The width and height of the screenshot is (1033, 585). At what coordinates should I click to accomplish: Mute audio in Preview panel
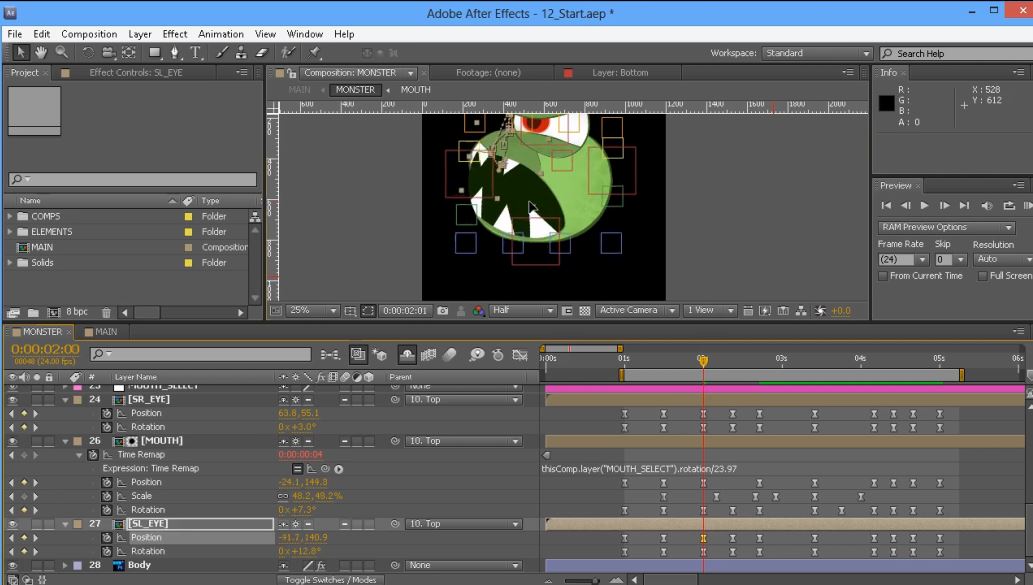[986, 206]
